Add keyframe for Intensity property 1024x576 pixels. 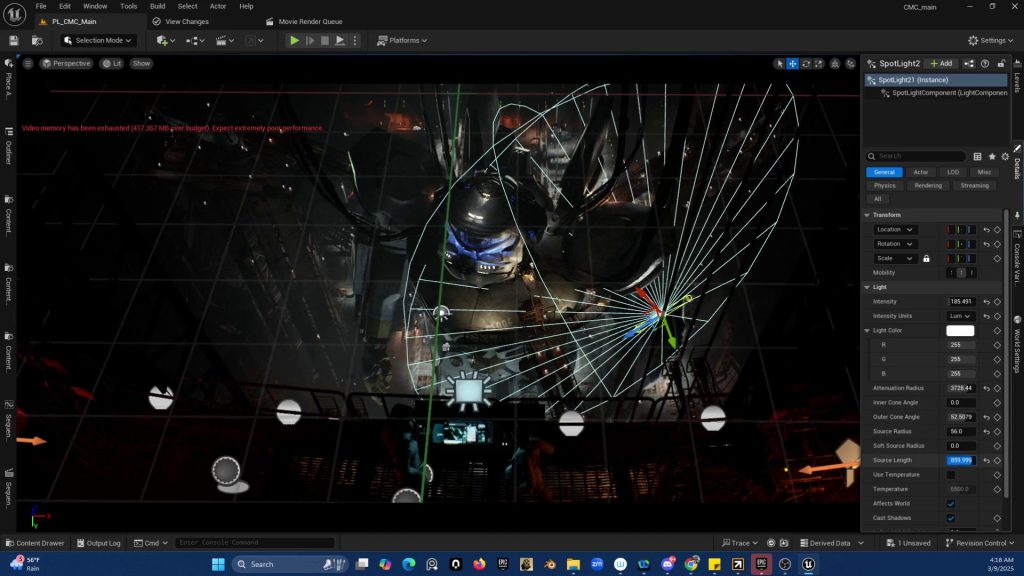pos(997,302)
